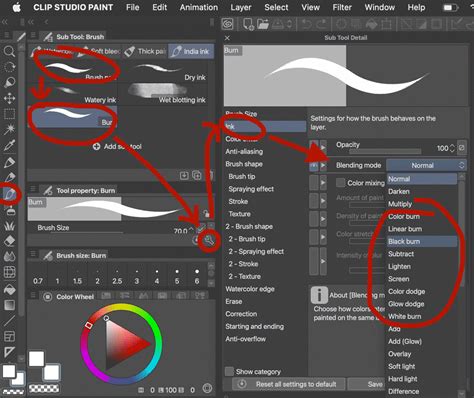Expand the Opacity row arrow
Viewport: 474px width, 398px height.
click(323, 147)
